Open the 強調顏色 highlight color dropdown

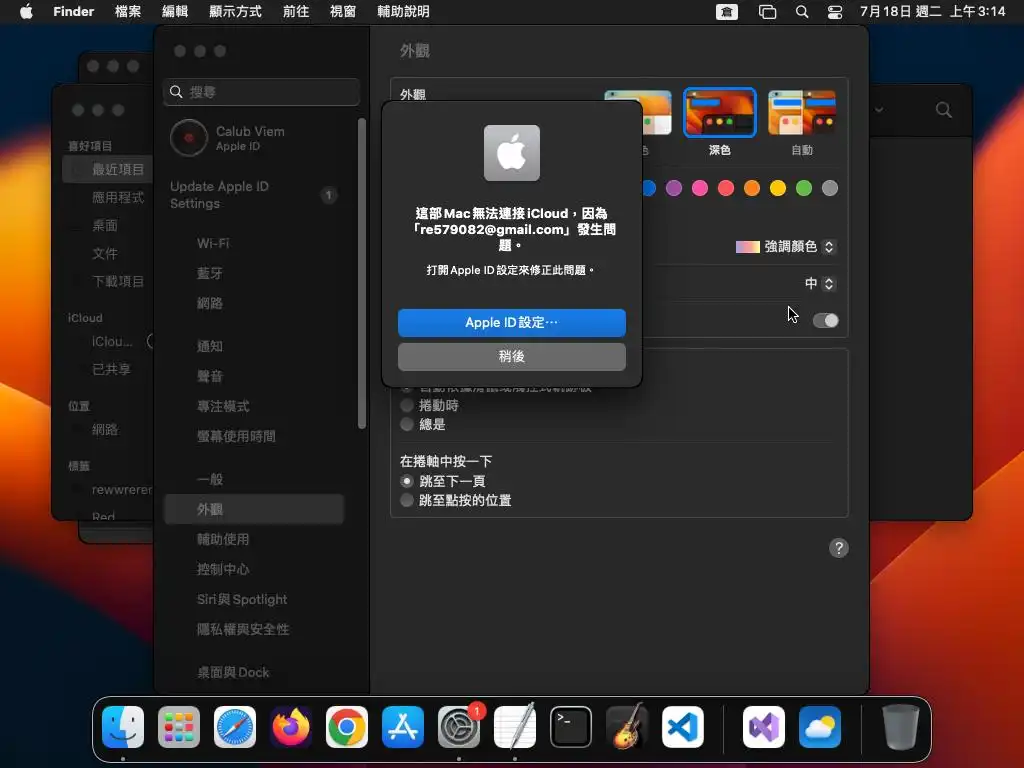pos(786,247)
